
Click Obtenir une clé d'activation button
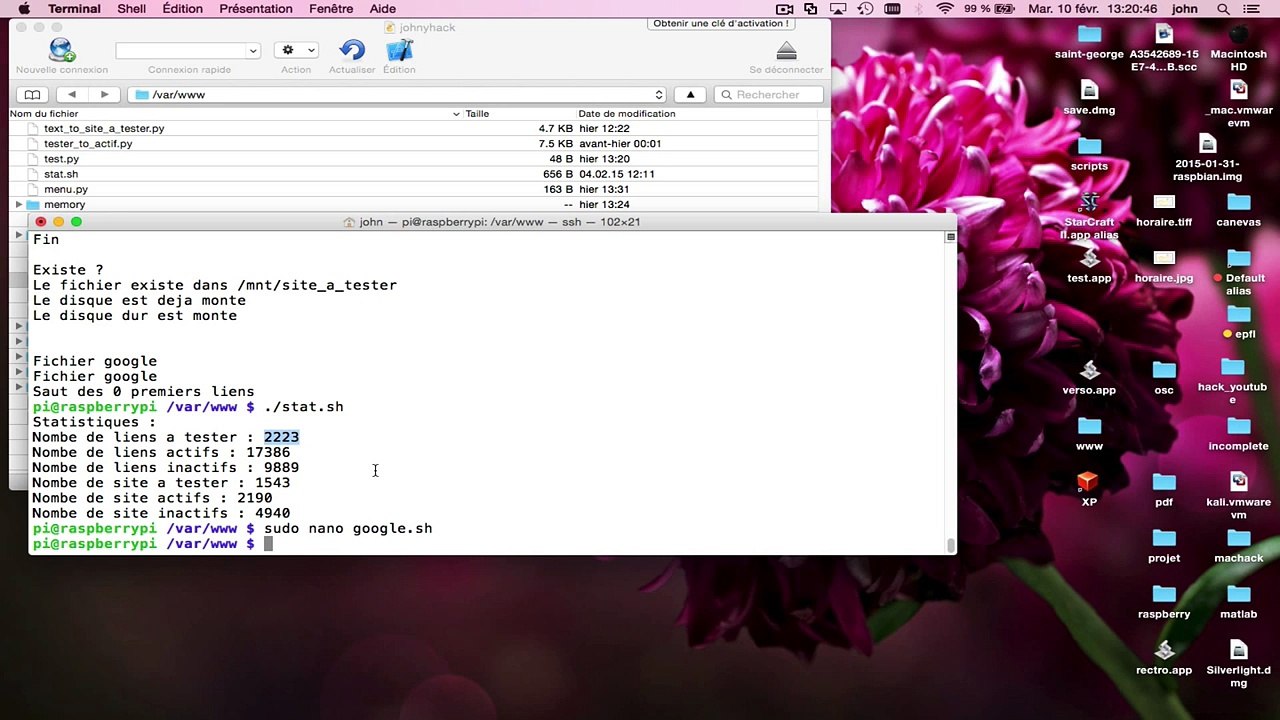coord(721,23)
